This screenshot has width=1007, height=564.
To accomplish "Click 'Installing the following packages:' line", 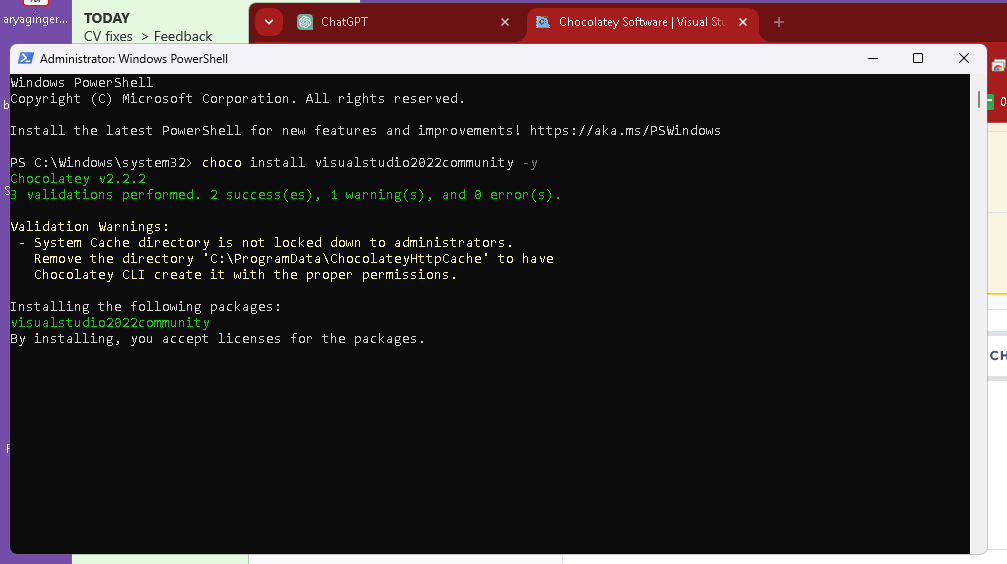I will tap(146, 307).
